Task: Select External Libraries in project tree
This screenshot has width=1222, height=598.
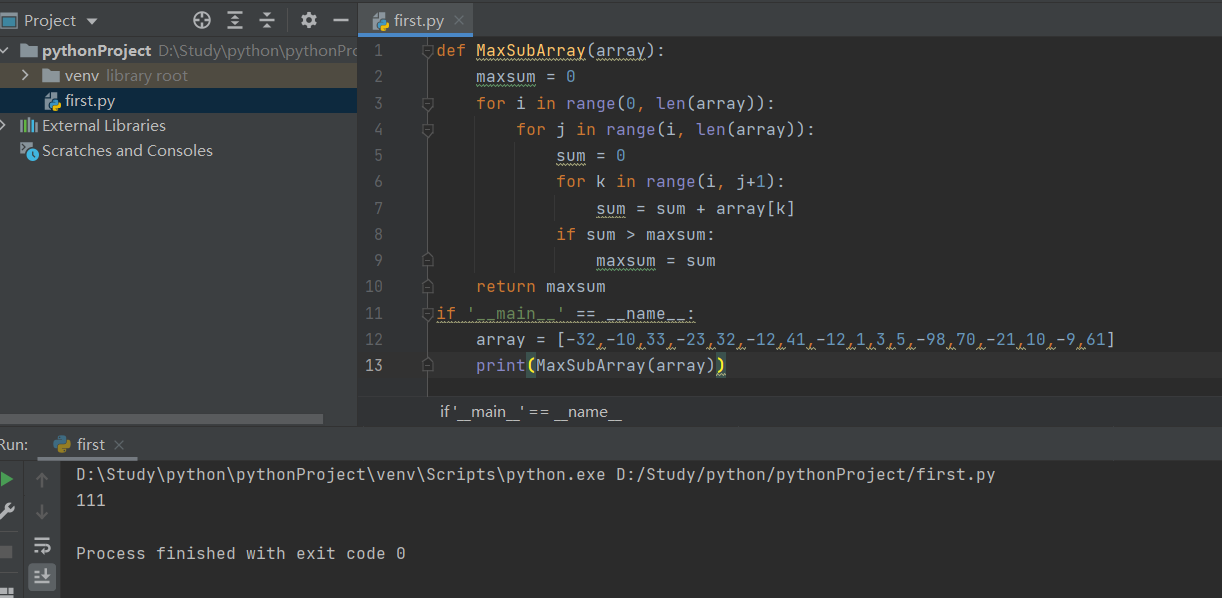Action: (178, 126)
